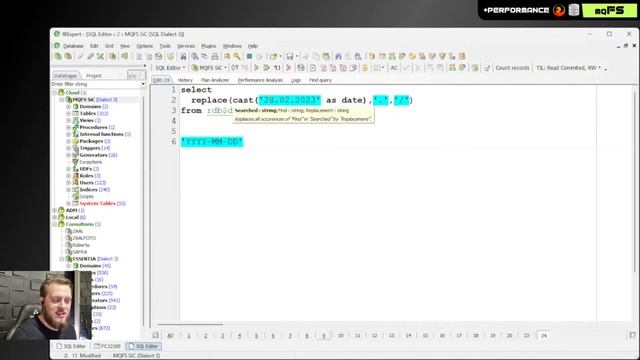The image size is (640, 360).
Task: Click the Register Database icon
Action: 58,56
